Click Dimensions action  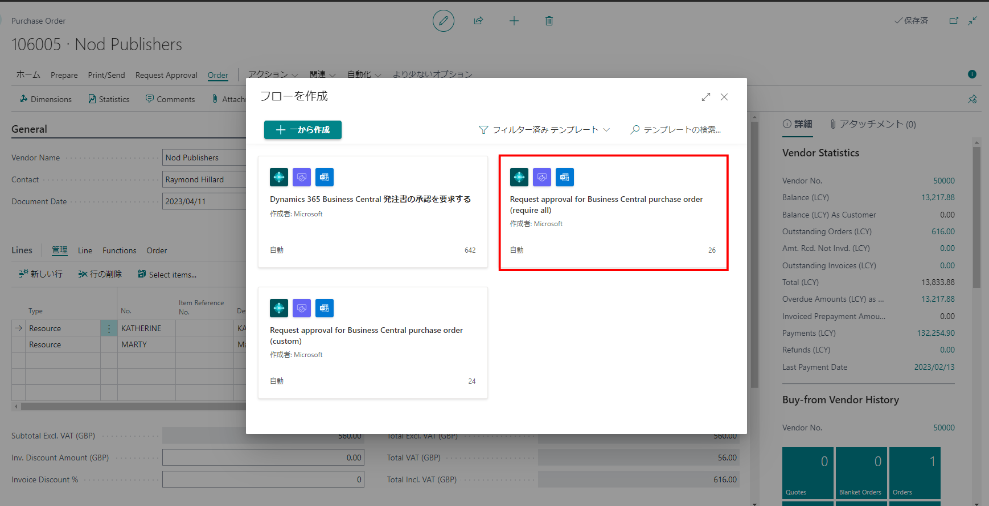pyautogui.click(x=45, y=99)
